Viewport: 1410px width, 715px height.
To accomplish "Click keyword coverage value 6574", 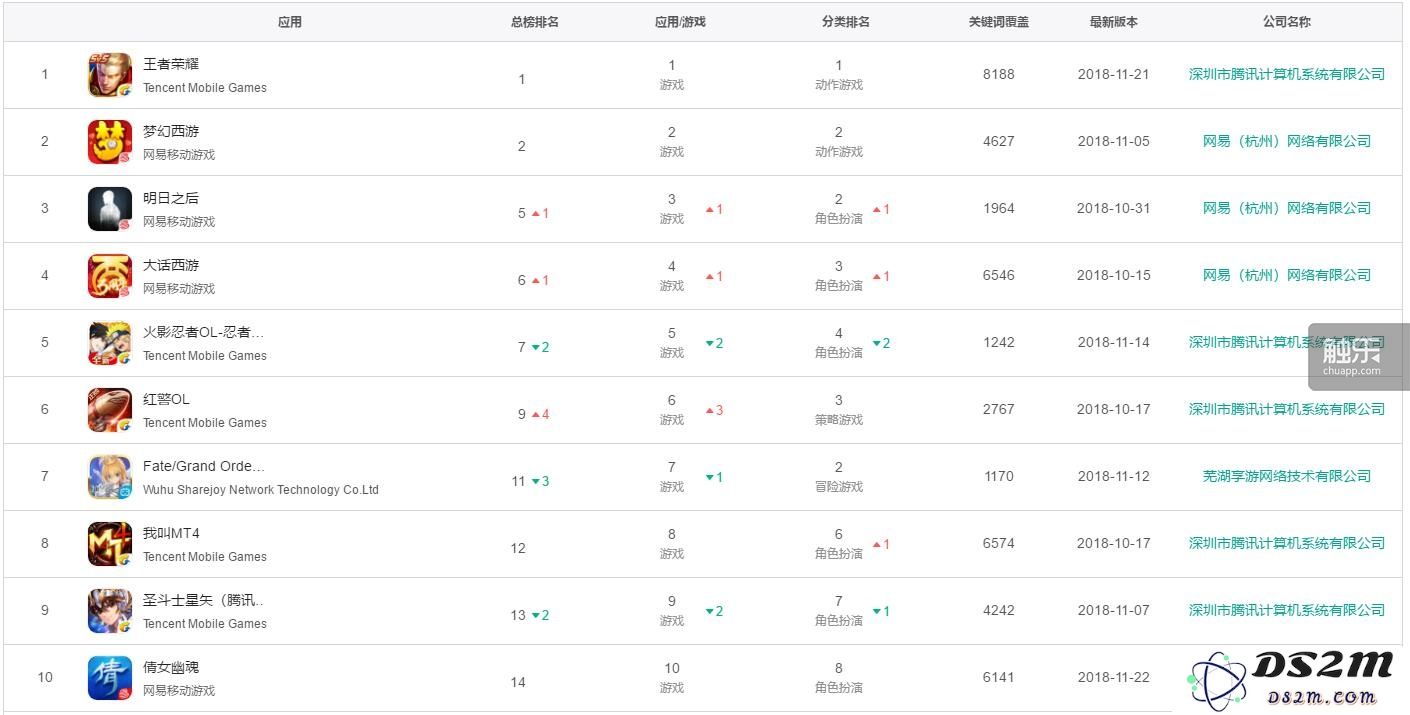I will 998,543.
